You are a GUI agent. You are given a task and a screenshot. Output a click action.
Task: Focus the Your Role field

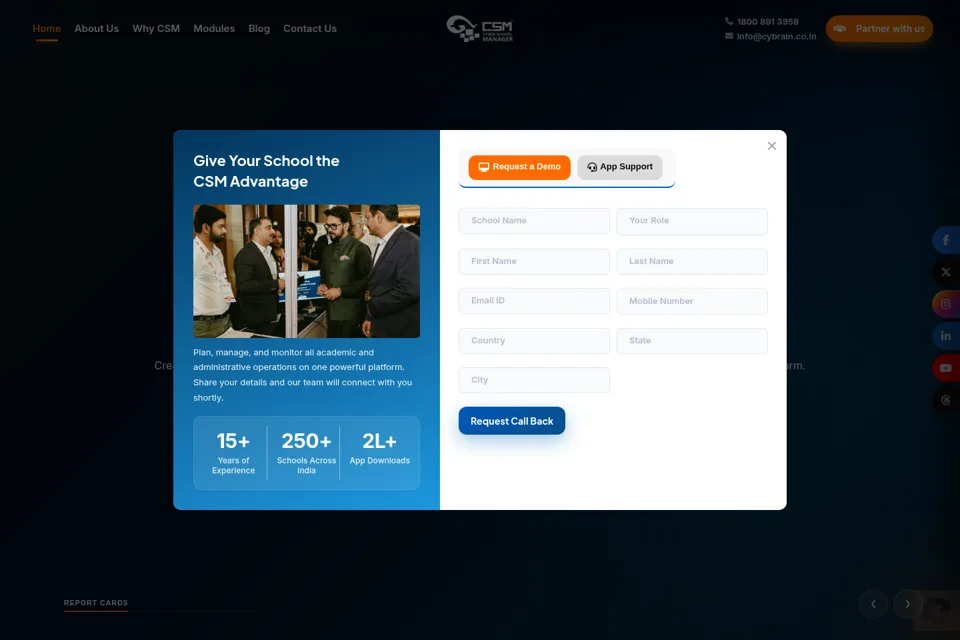(692, 220)
